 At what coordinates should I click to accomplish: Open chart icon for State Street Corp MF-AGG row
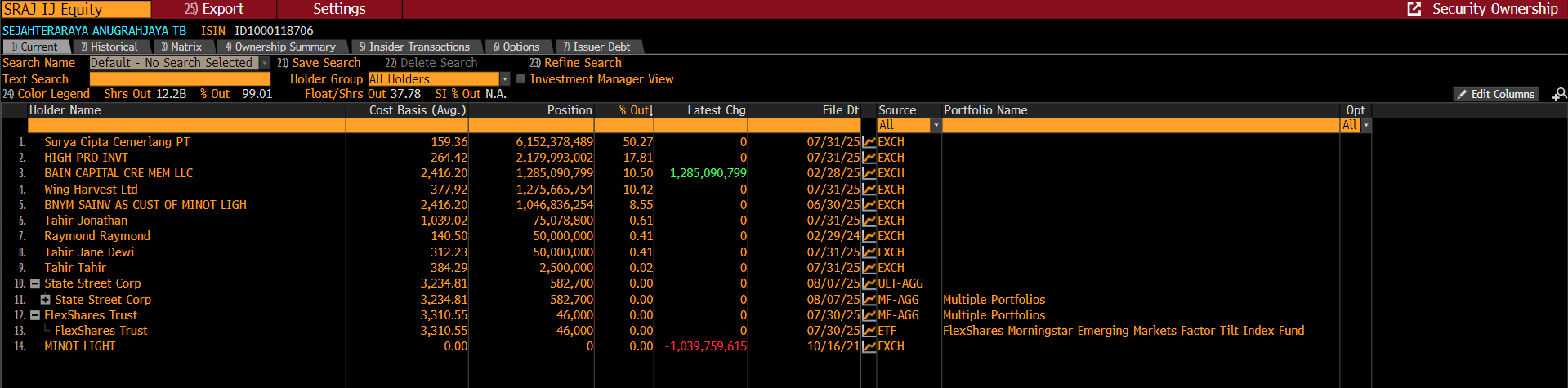[869, 300]
